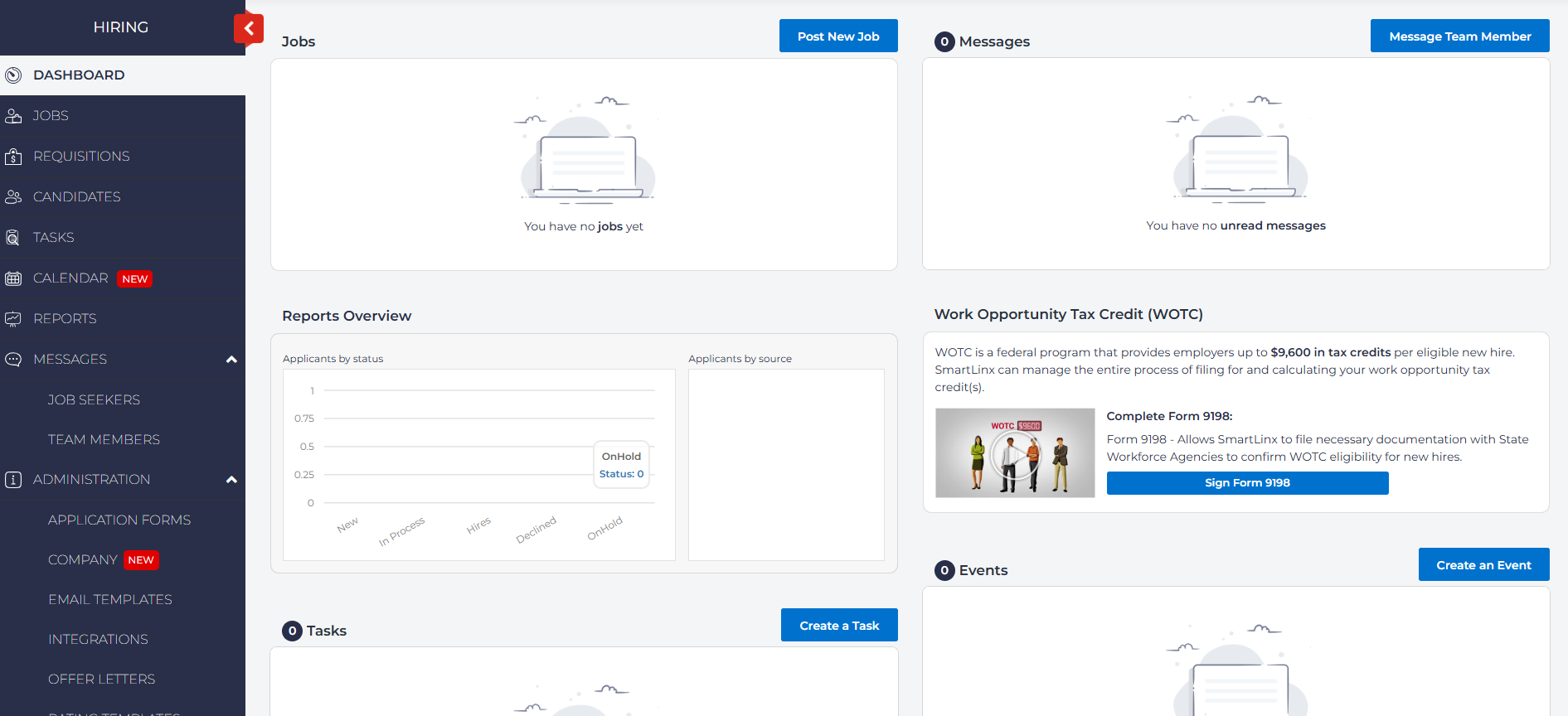Viewport: 1568px width, 716px height.
Task: Click the Jobs sidebar icon
Action: 13,116
